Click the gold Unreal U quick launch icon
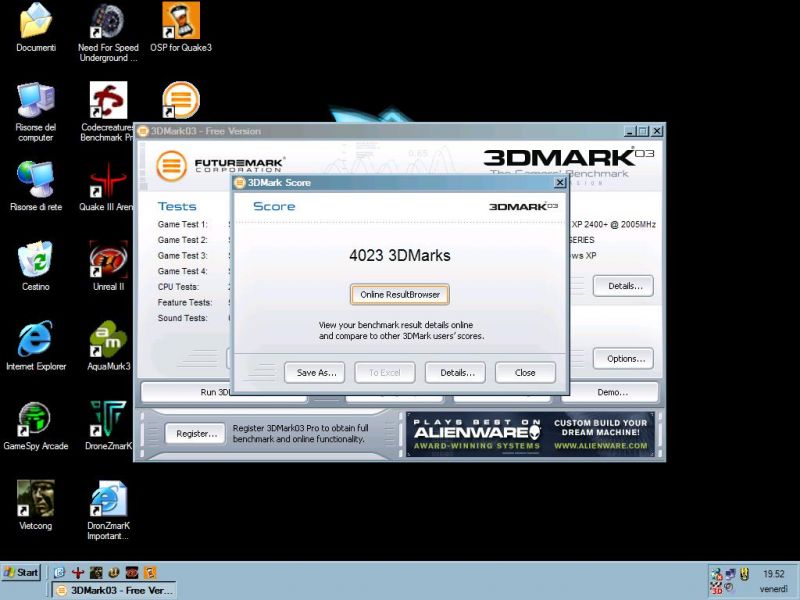The height and width of the screenshot is (600, 800). click(x=114, y=572)
